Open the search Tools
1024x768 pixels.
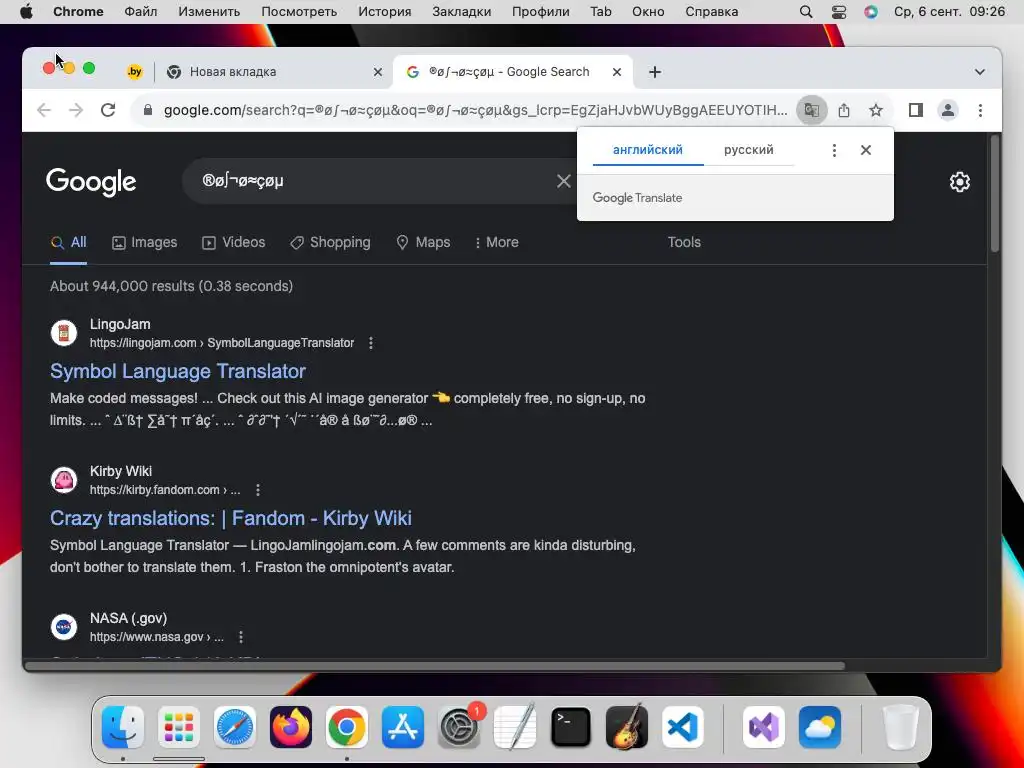pyautogui.click(x=684, y=242)
